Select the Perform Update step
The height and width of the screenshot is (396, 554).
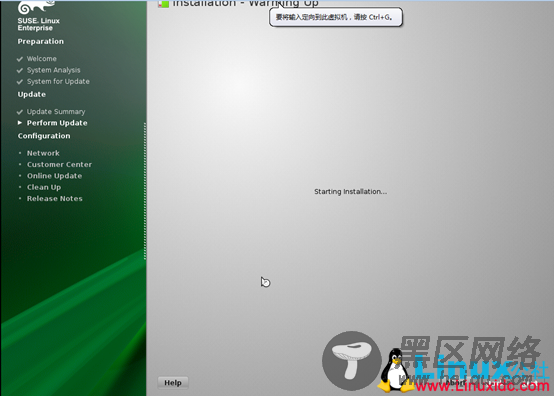coord(57,123)
